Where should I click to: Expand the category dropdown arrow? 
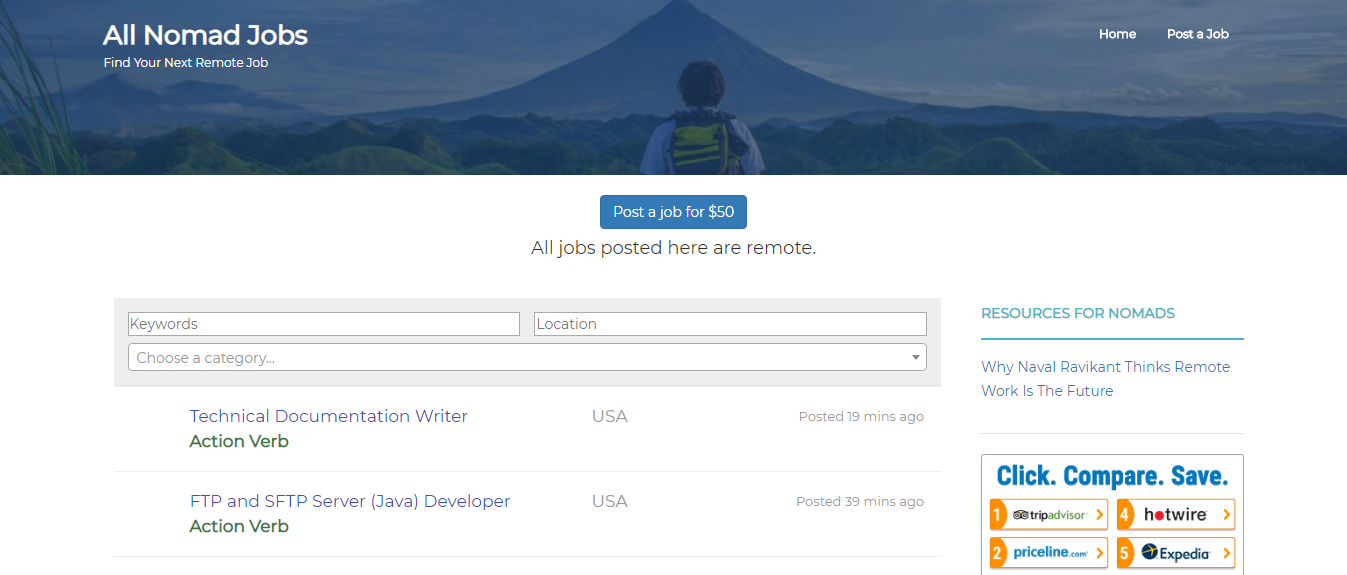coord(915,357)
